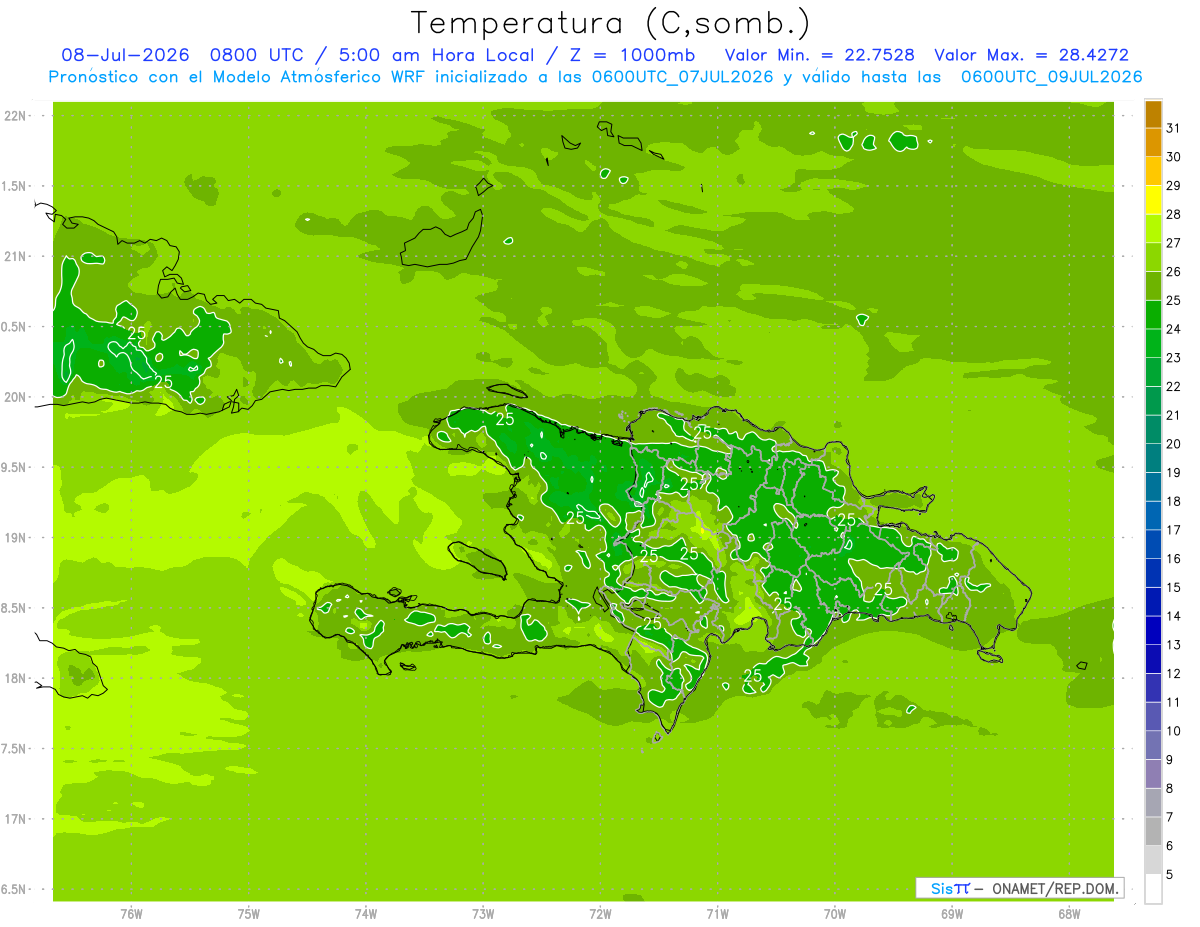The image size is (1200, 927).
Task: Click the 22N latitude axis label
Action: click(16, 116)
